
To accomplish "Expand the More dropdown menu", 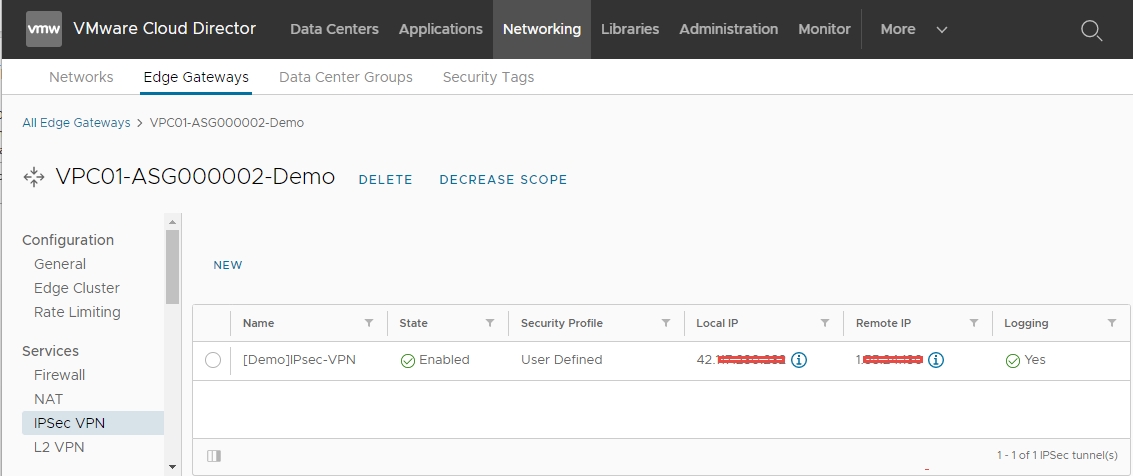I will [913, 29].
